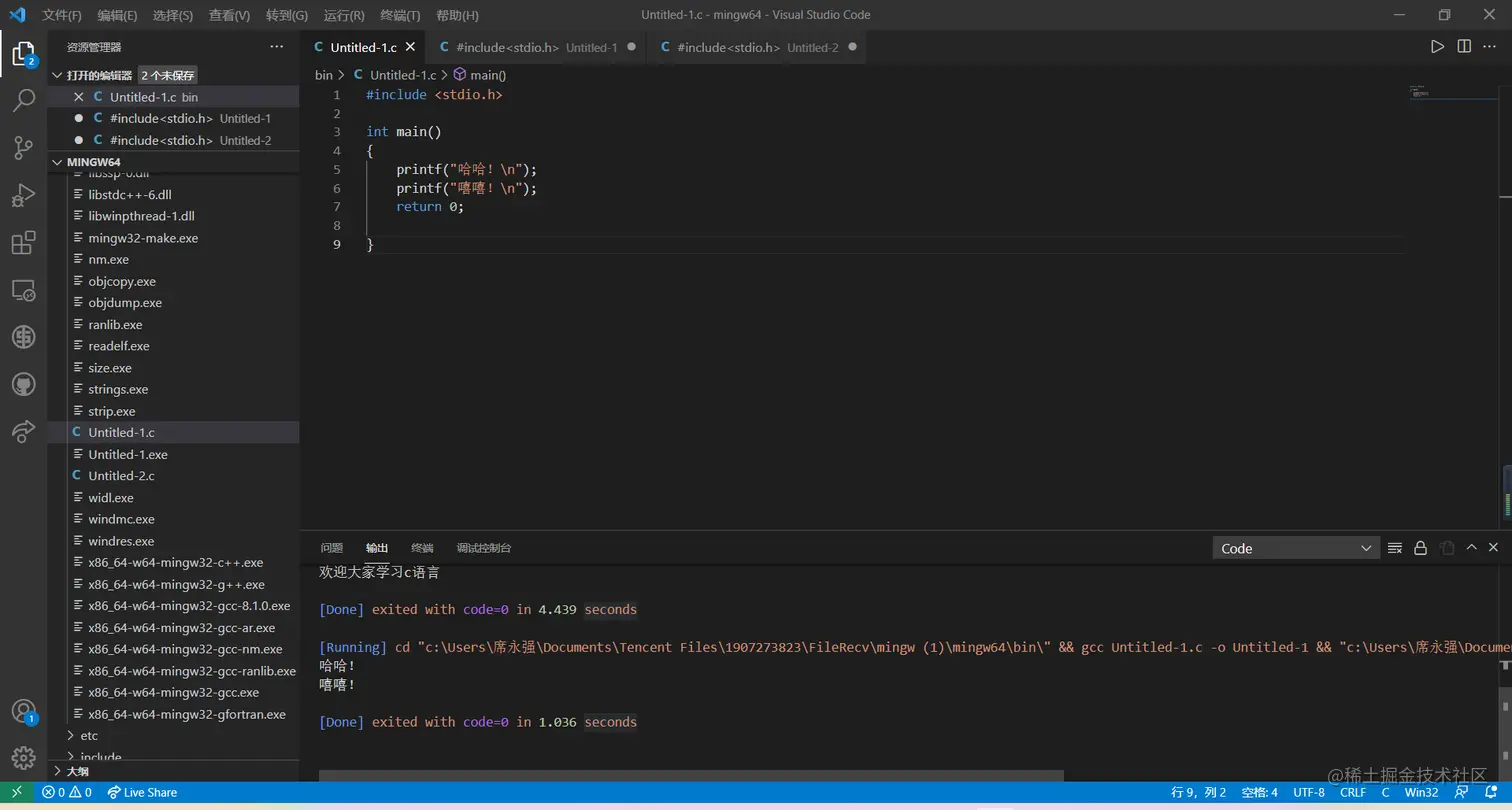1512x810 pixels.
Task: Select objdump.exe in file tree
Action: [174, 303]
